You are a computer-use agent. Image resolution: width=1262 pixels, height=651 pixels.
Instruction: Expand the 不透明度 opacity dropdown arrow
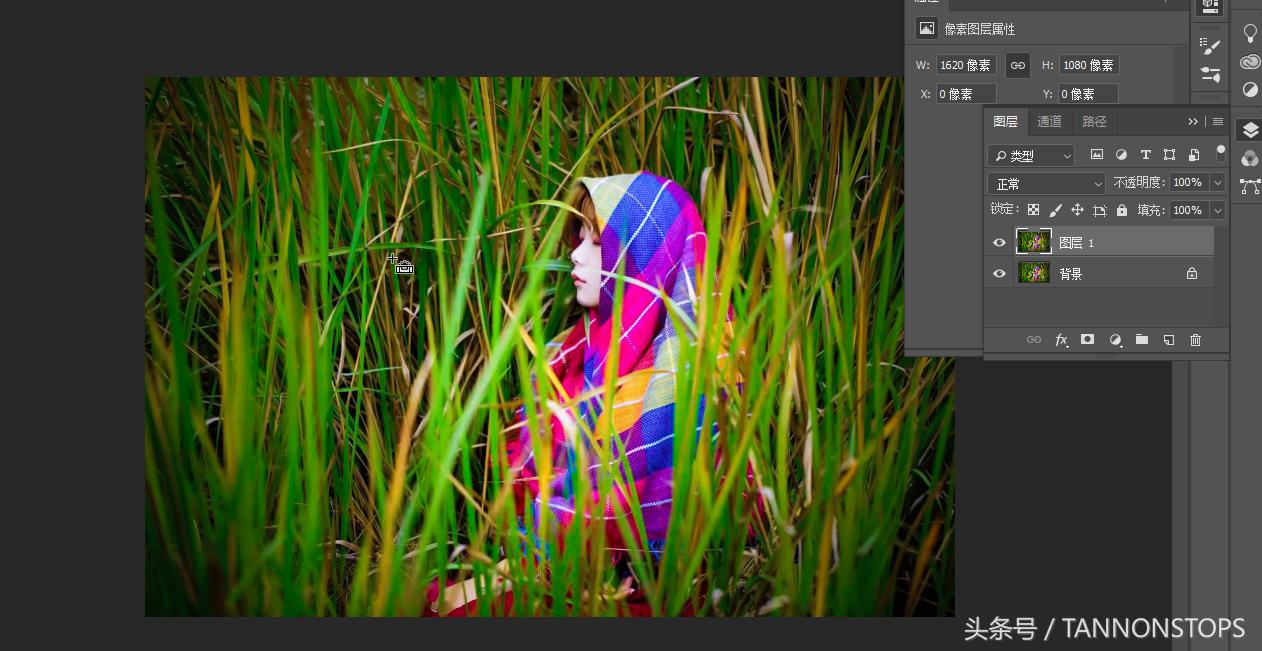[1217, 183]
